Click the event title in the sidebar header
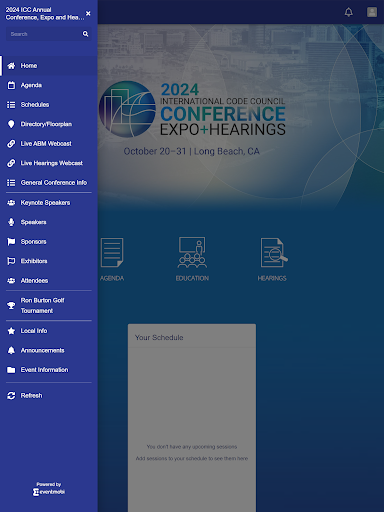384x512 pixels. (45, 14)
